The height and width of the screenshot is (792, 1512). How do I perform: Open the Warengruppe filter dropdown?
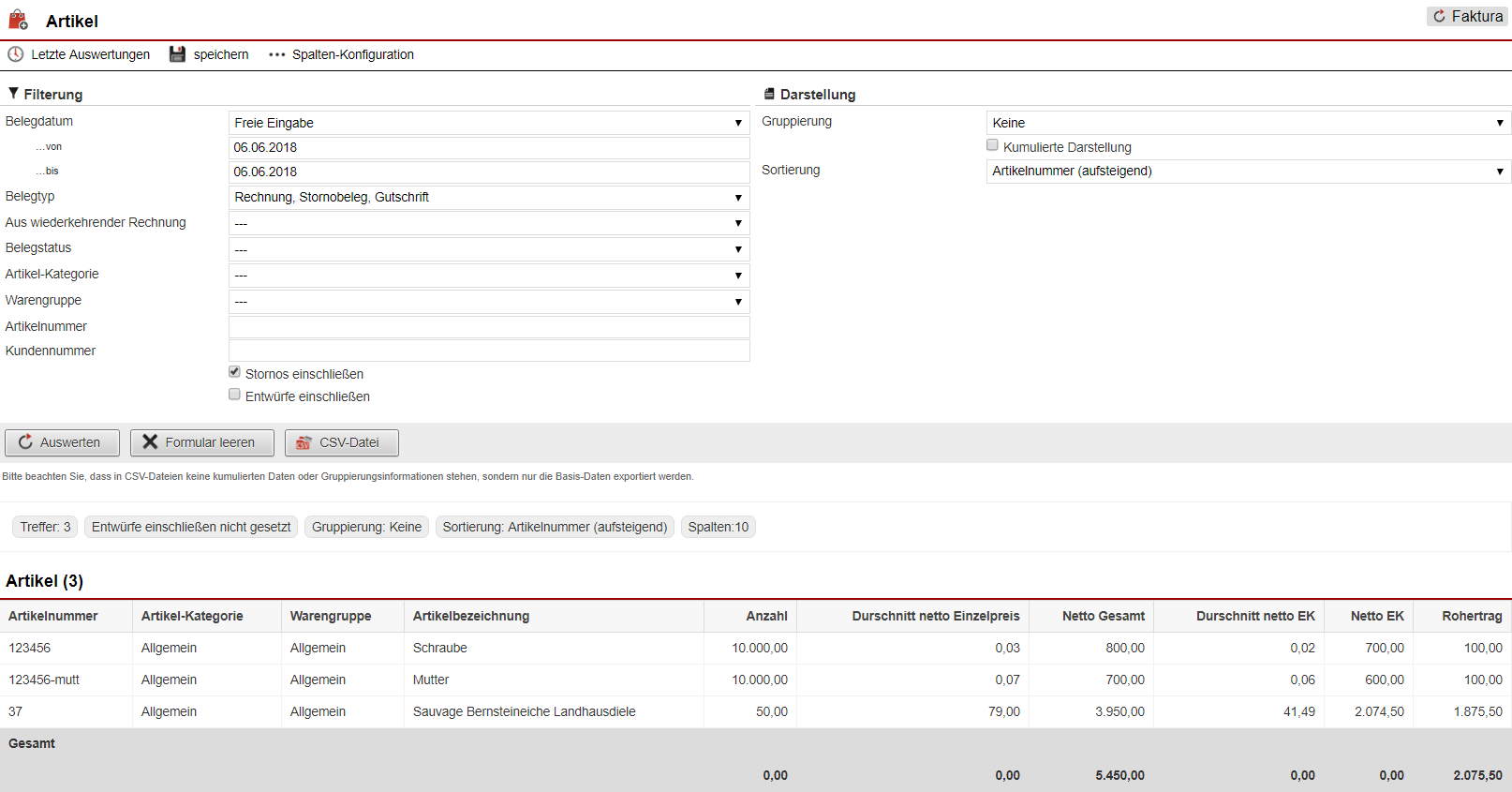pos(489,302)
